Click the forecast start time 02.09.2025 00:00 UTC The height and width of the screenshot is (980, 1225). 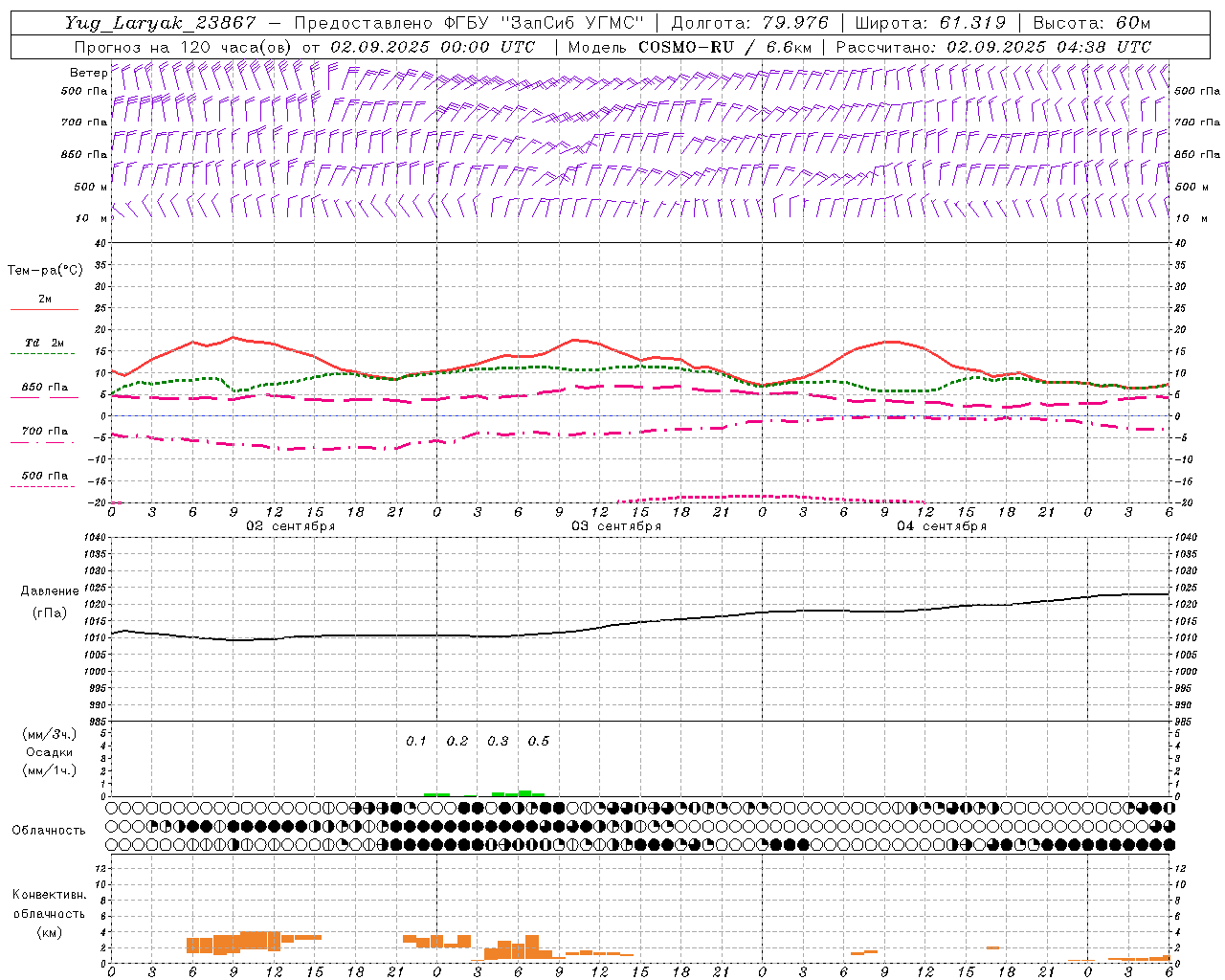[433, 47]
